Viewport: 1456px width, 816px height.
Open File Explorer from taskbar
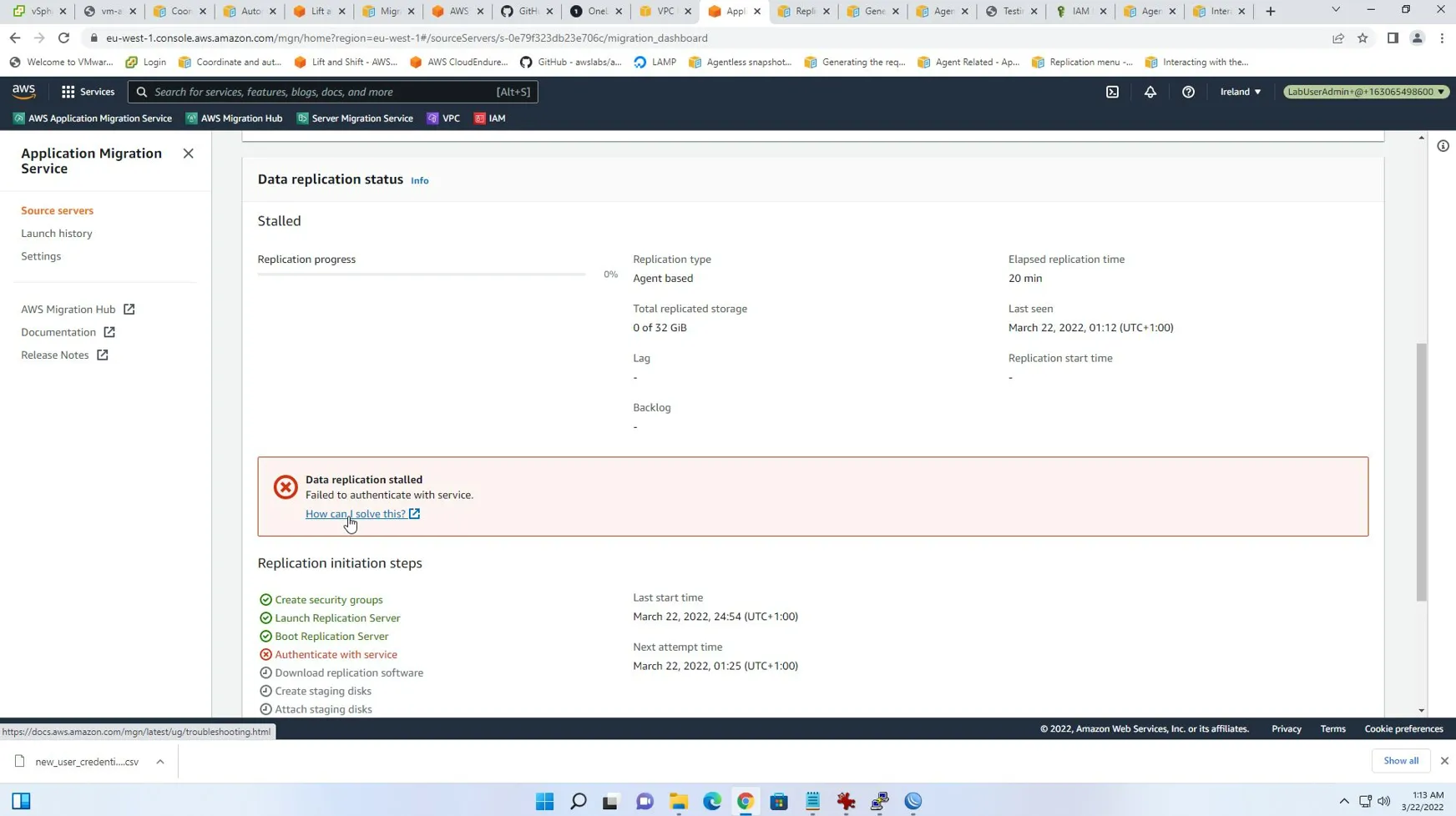tap(679, 801)
